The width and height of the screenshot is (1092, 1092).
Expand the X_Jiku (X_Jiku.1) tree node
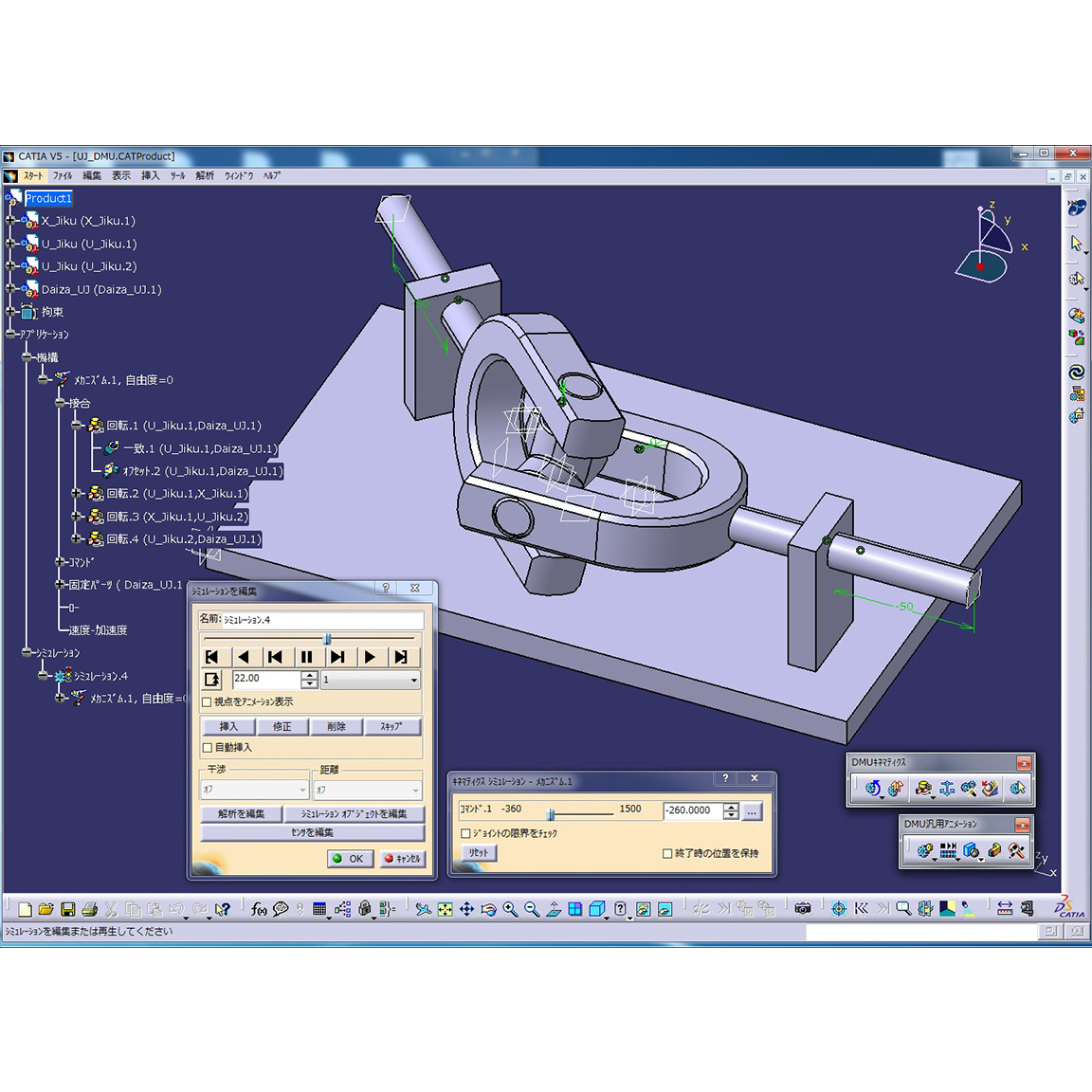coord(9,220)
